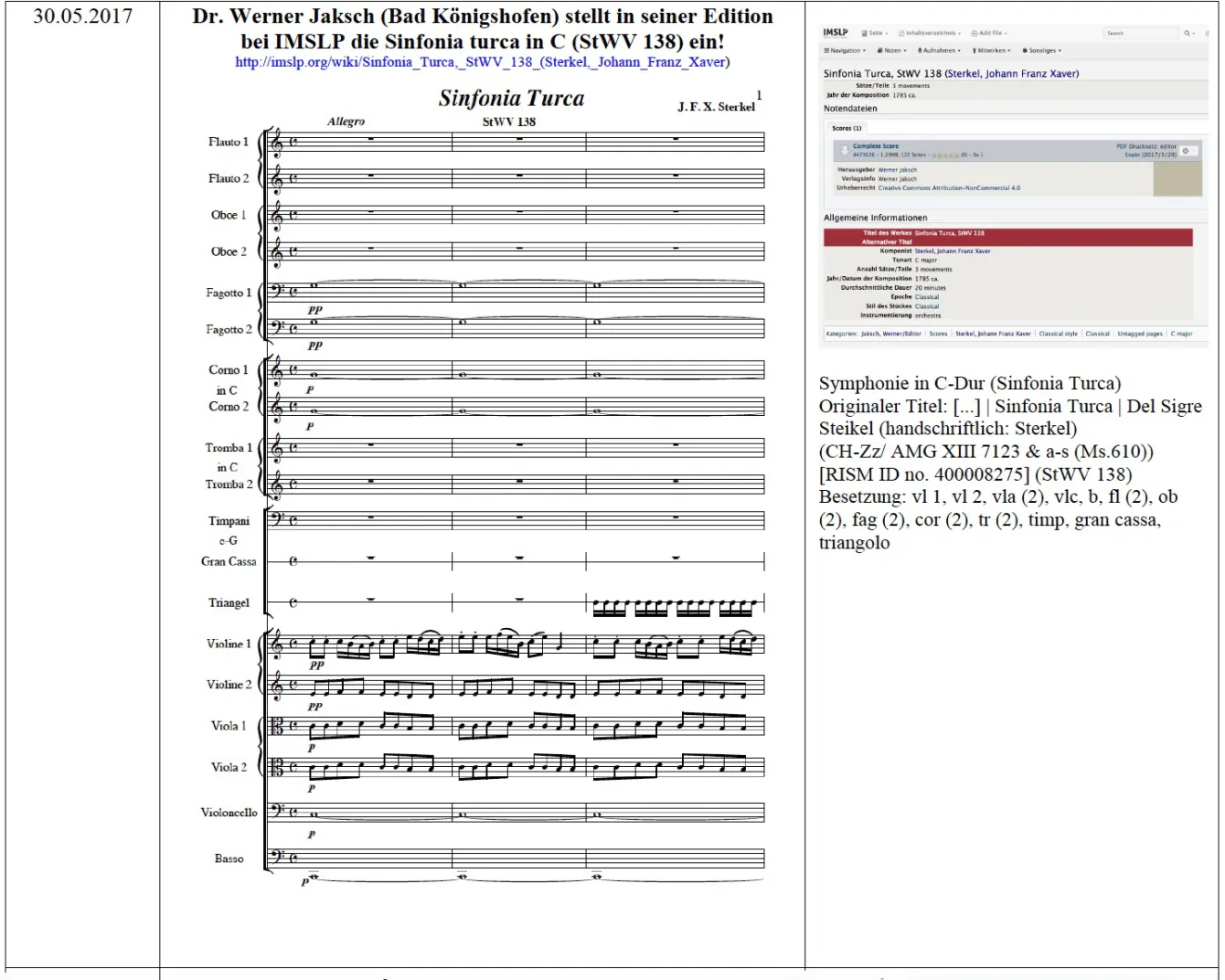The image size is (1225, 980).
Task: Select the Scores (1) tab
Action: [x=847, y=128]
